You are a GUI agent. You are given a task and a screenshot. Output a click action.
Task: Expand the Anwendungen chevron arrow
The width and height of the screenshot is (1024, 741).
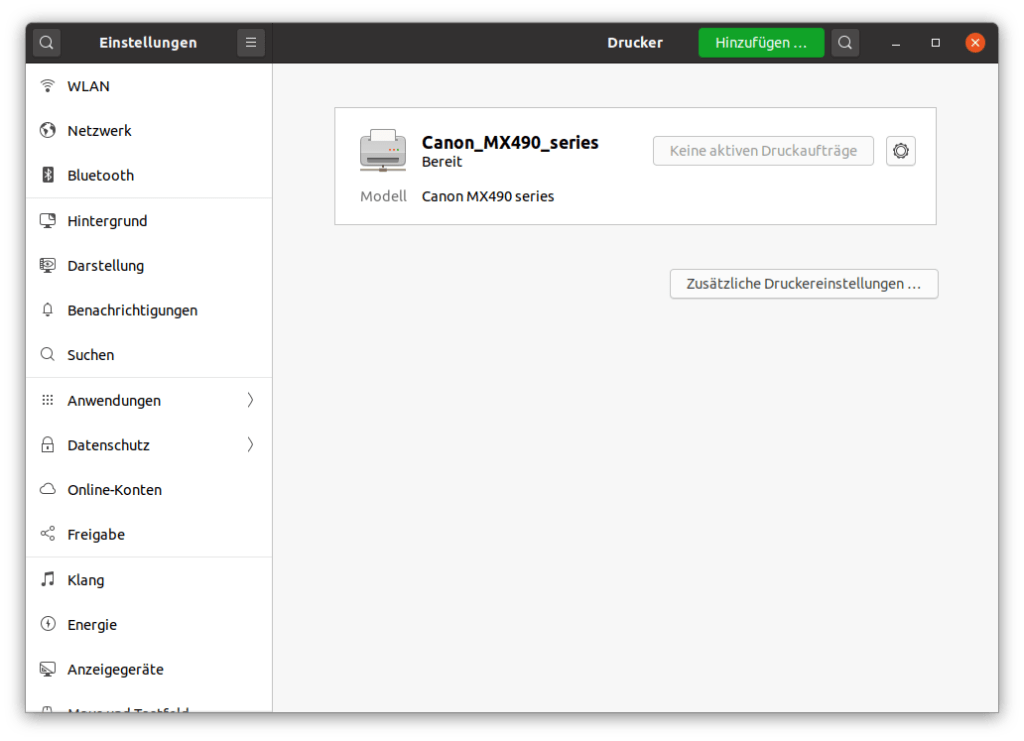[250, 400]
